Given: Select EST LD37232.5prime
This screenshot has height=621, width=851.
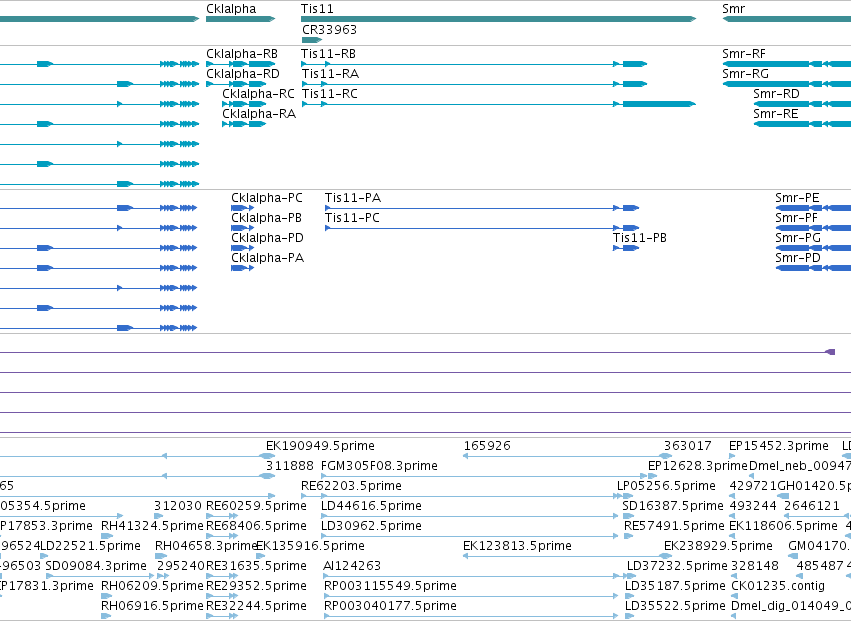Looking at the screenshot, I should pos(677,567).
